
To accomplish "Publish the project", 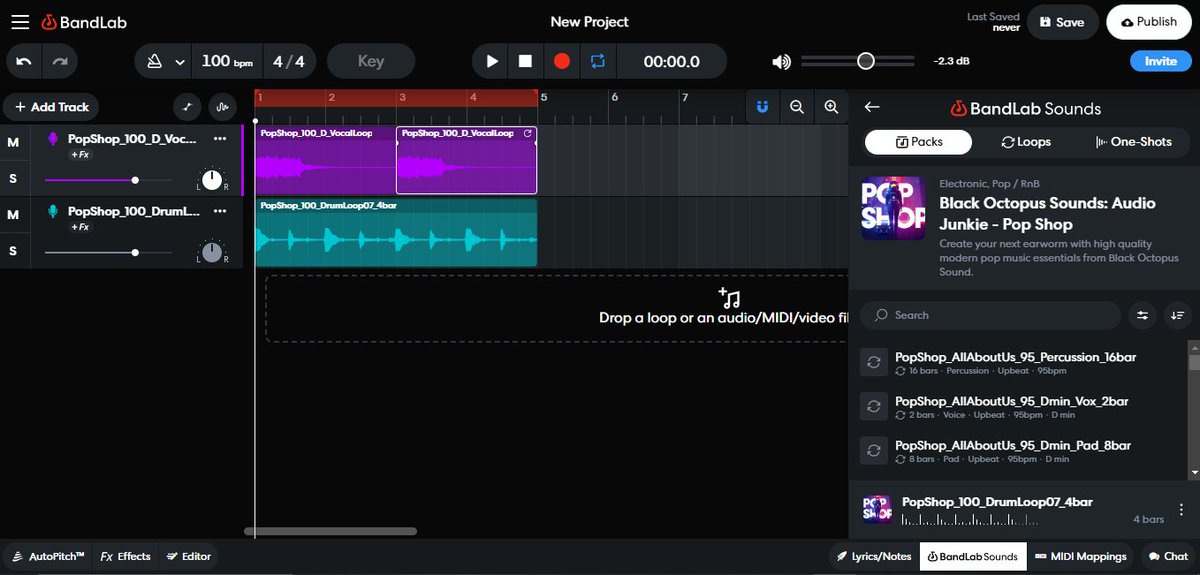I will [1149, 22].
